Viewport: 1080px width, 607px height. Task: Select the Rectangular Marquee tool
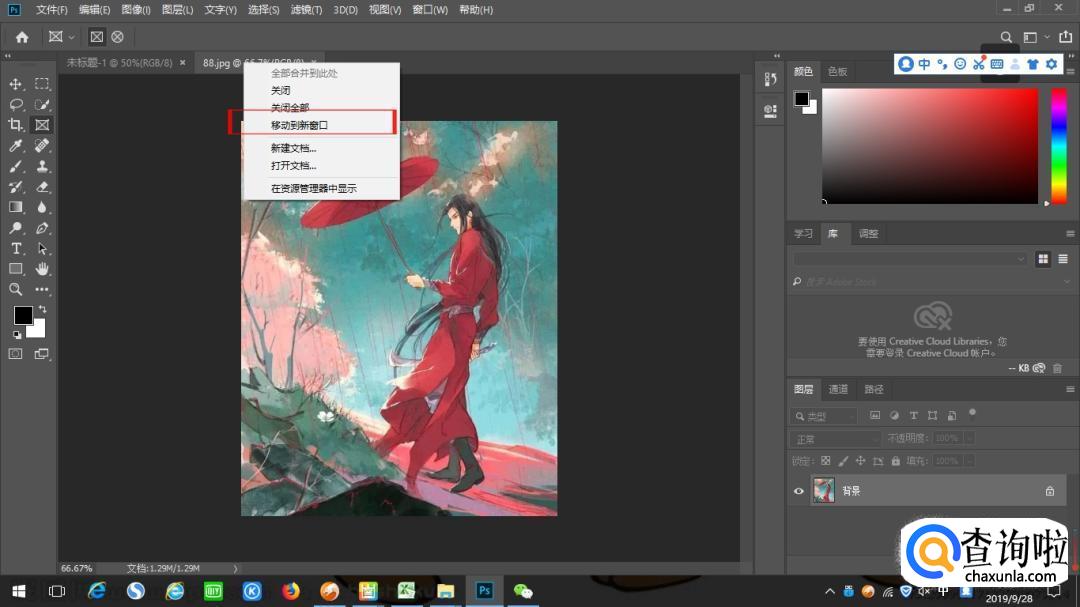42,84
